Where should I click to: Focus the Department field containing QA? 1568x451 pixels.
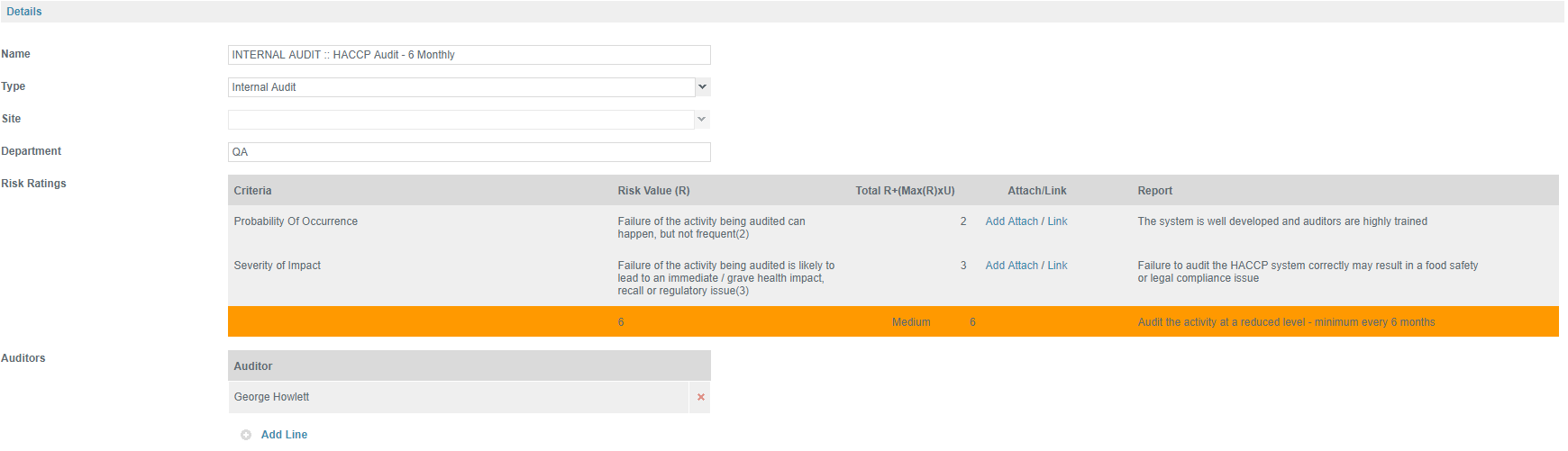[469, 152]
